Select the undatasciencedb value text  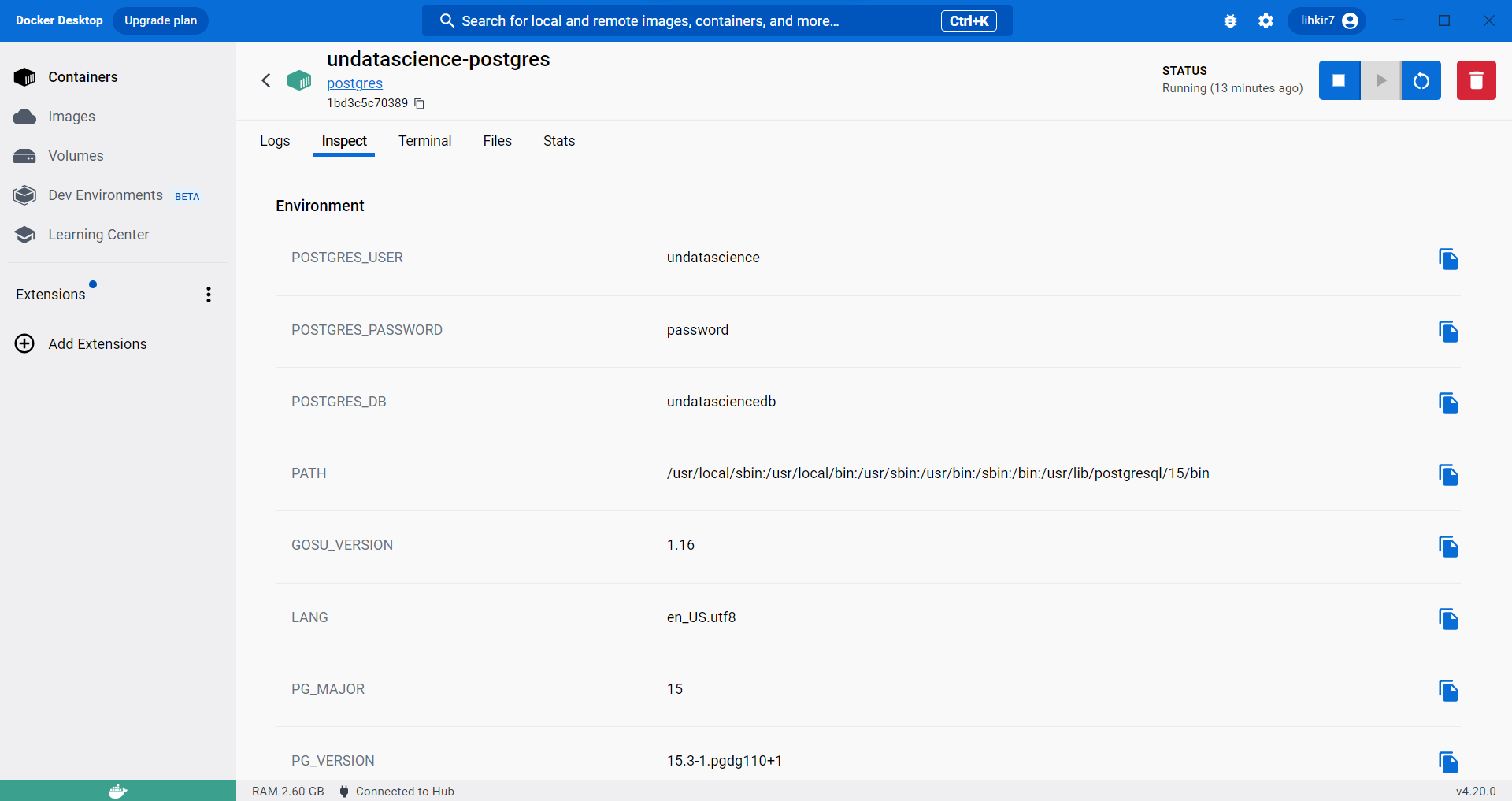721,402
